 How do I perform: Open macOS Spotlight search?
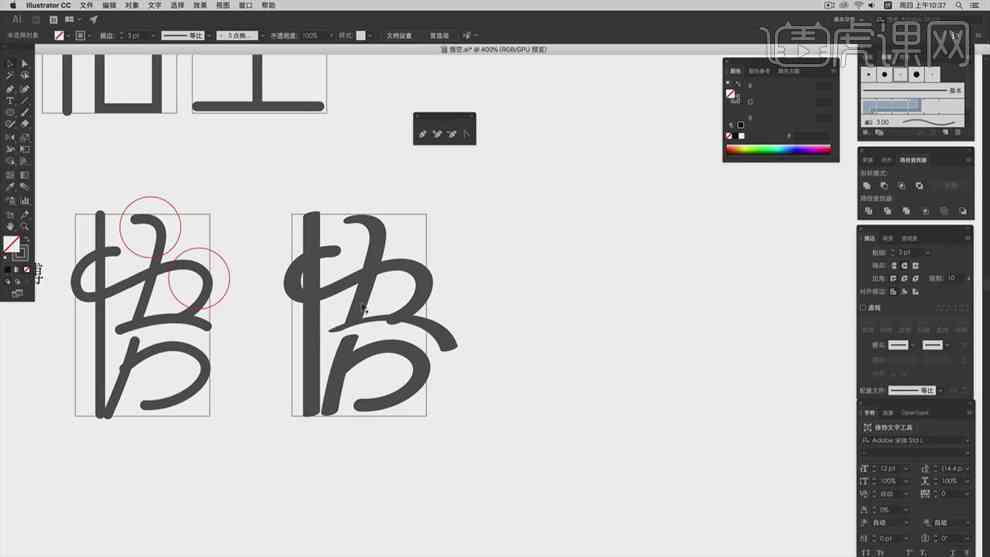click(958, 5)
